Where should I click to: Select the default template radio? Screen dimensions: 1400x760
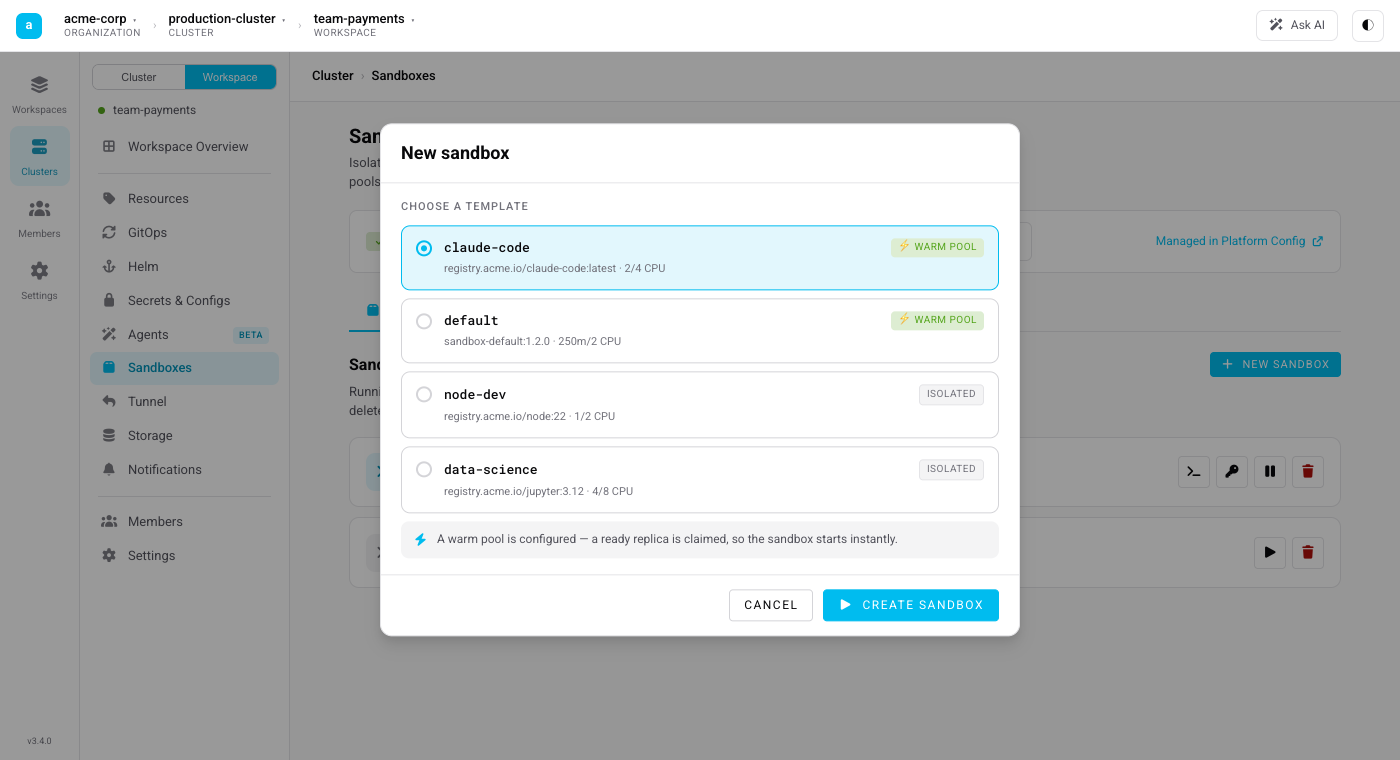424,321
